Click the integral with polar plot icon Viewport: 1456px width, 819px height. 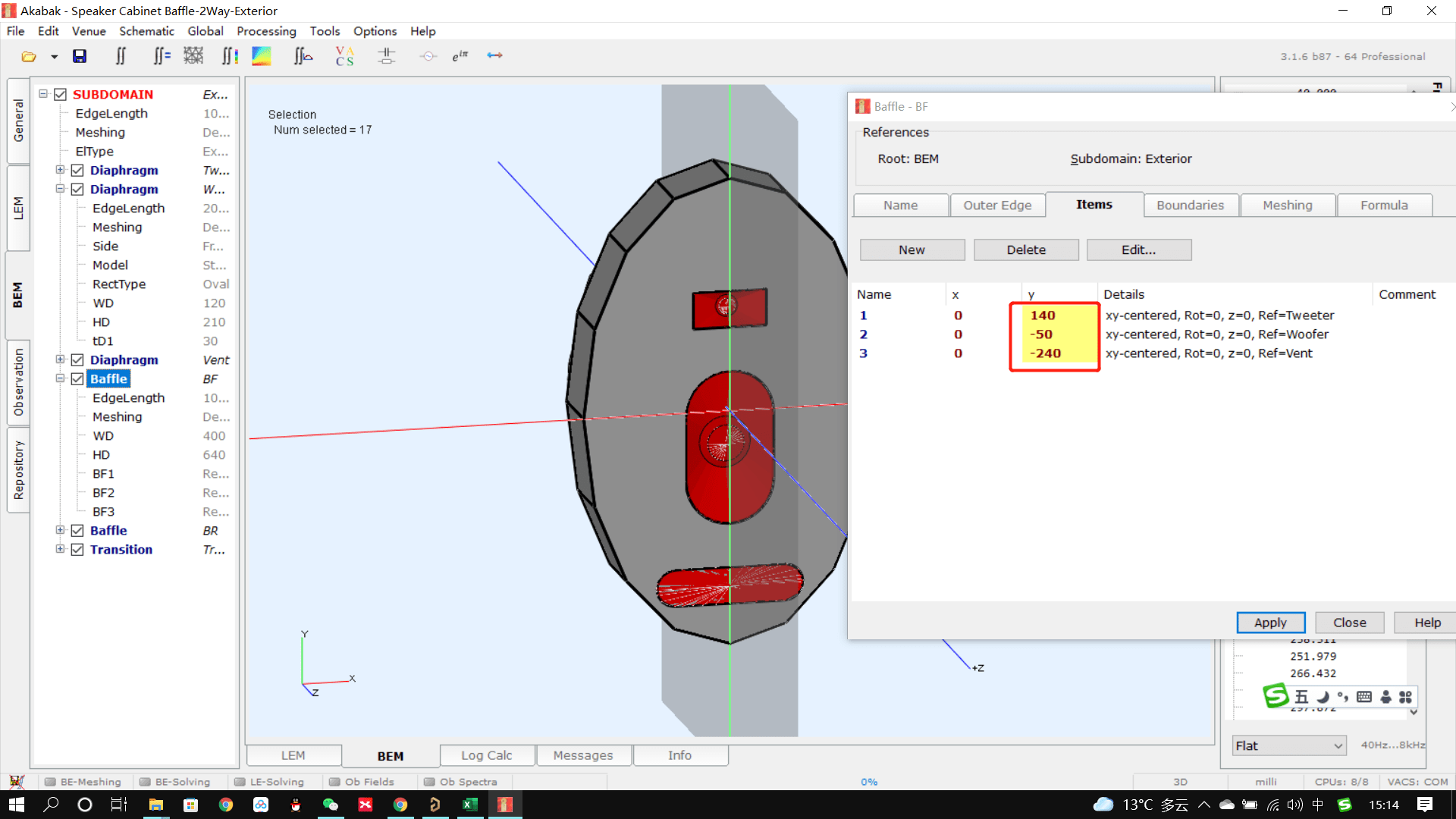pos(303,56)
